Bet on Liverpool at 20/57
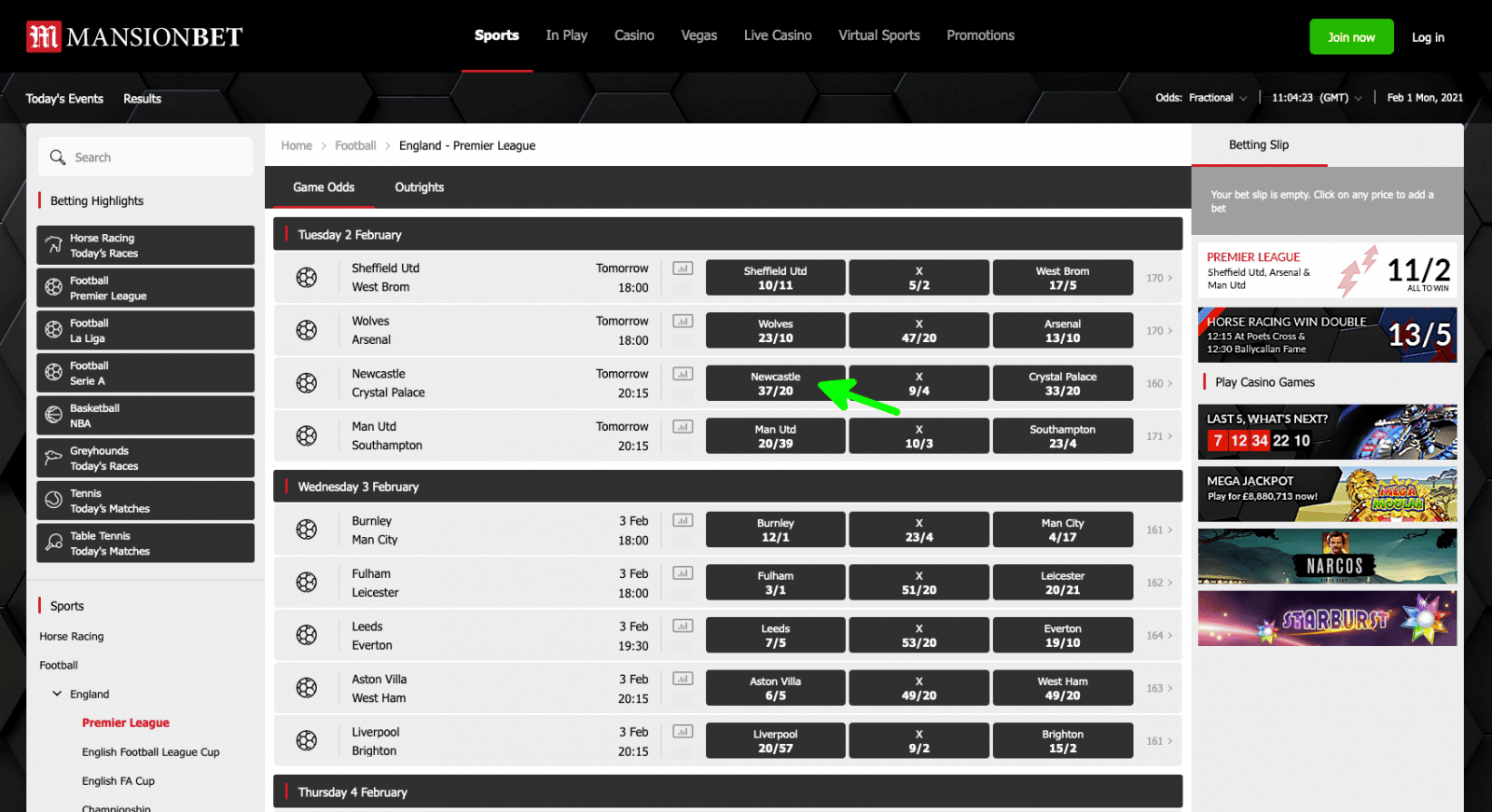This screenshot has height=812, width=1492. [x=776, y=741]
